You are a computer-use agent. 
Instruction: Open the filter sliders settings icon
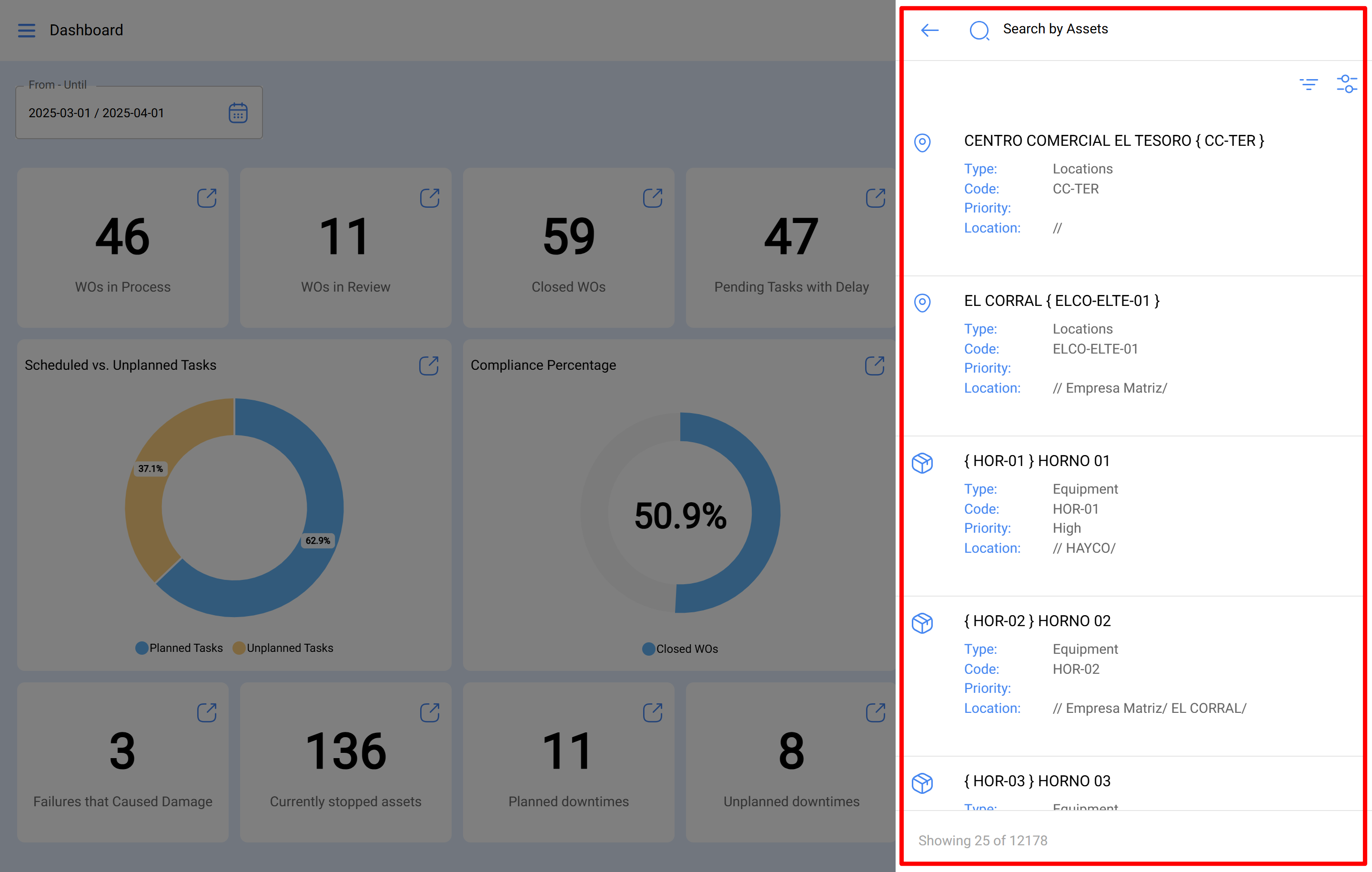click(x=1347, y=84)
